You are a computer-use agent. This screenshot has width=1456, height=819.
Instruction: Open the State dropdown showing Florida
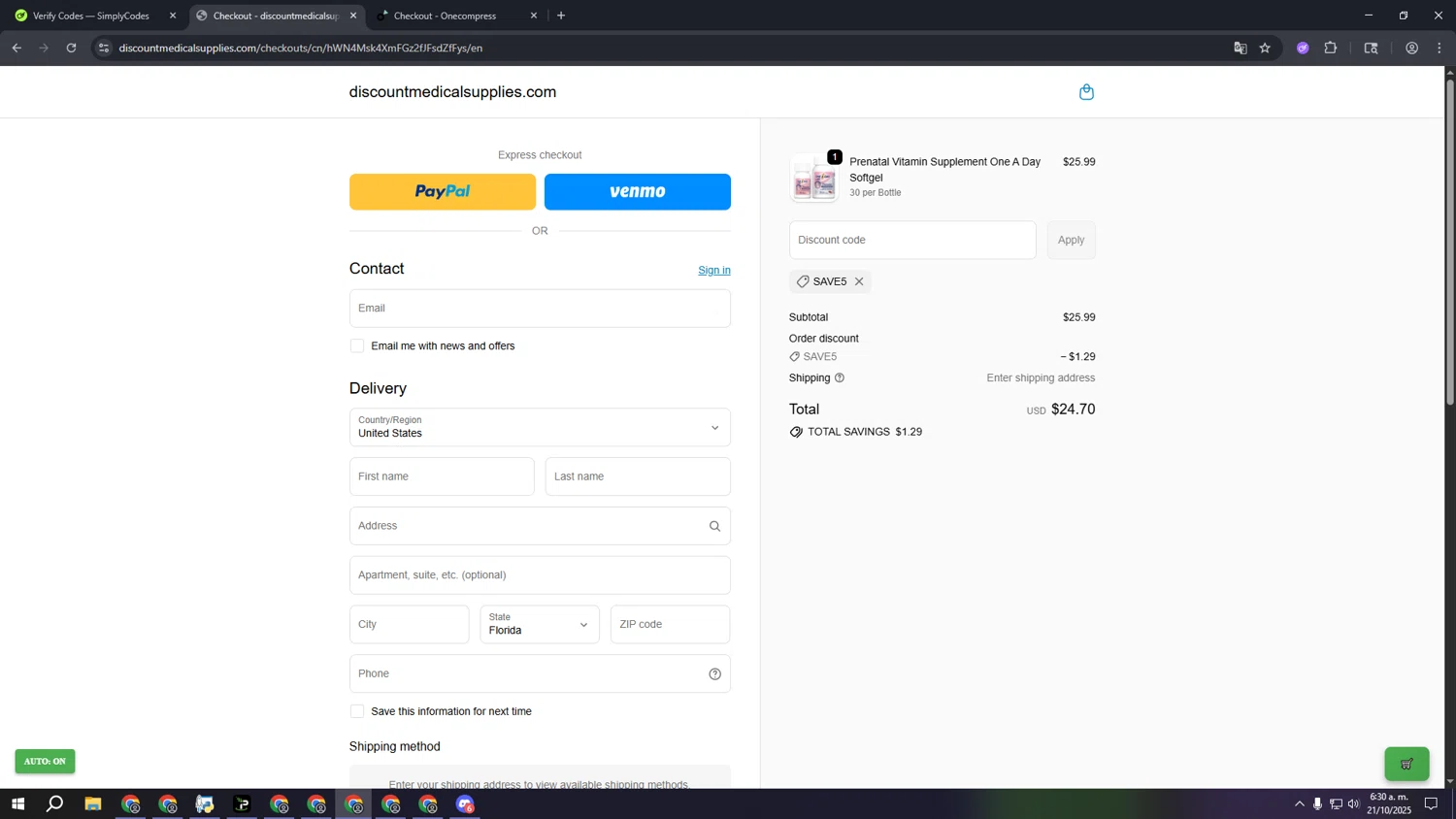(540, 624)
